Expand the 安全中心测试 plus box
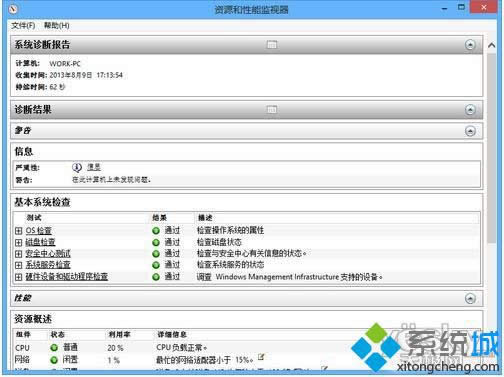Image resolution: width=504 pixels, height=377 pixels. 19,254
